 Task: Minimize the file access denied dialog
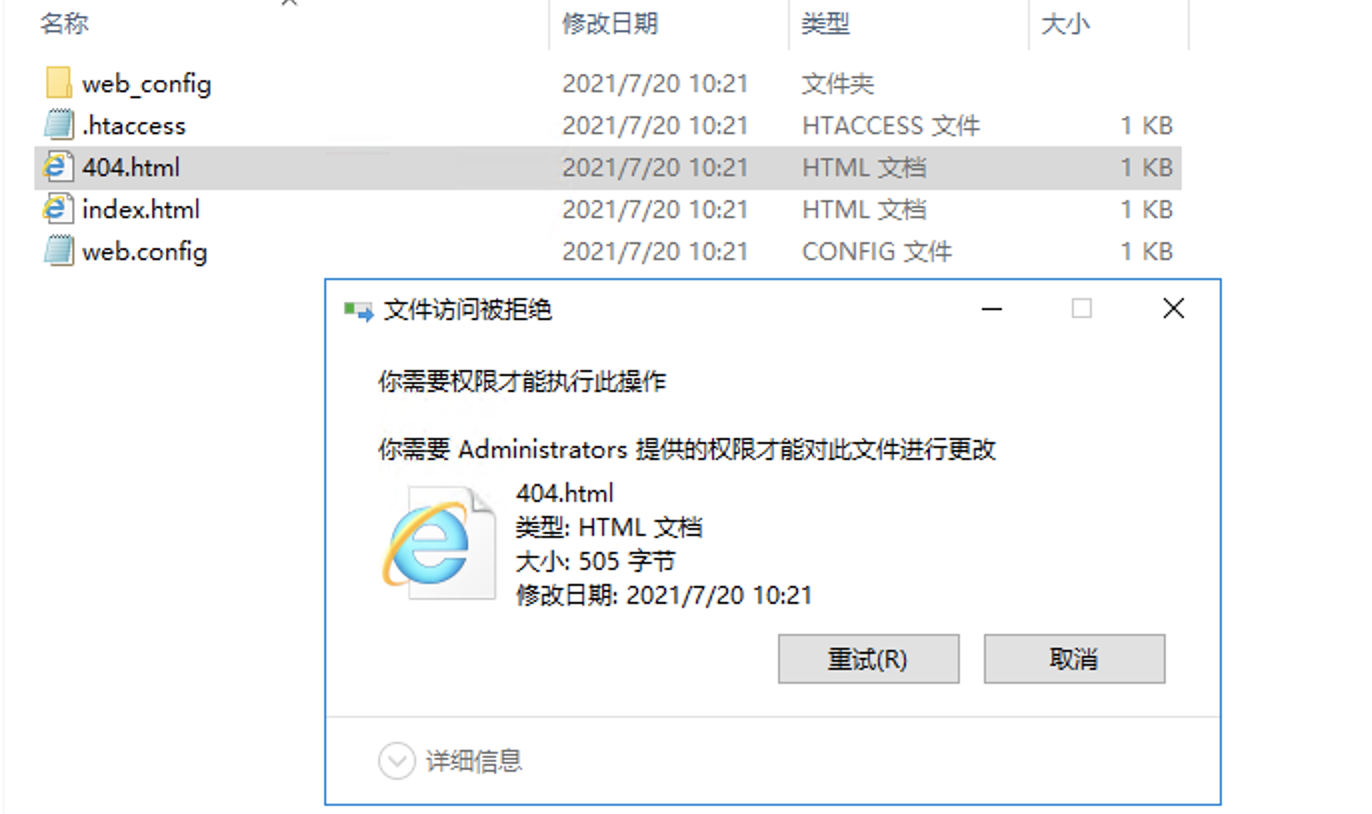(x=992, y=310)
